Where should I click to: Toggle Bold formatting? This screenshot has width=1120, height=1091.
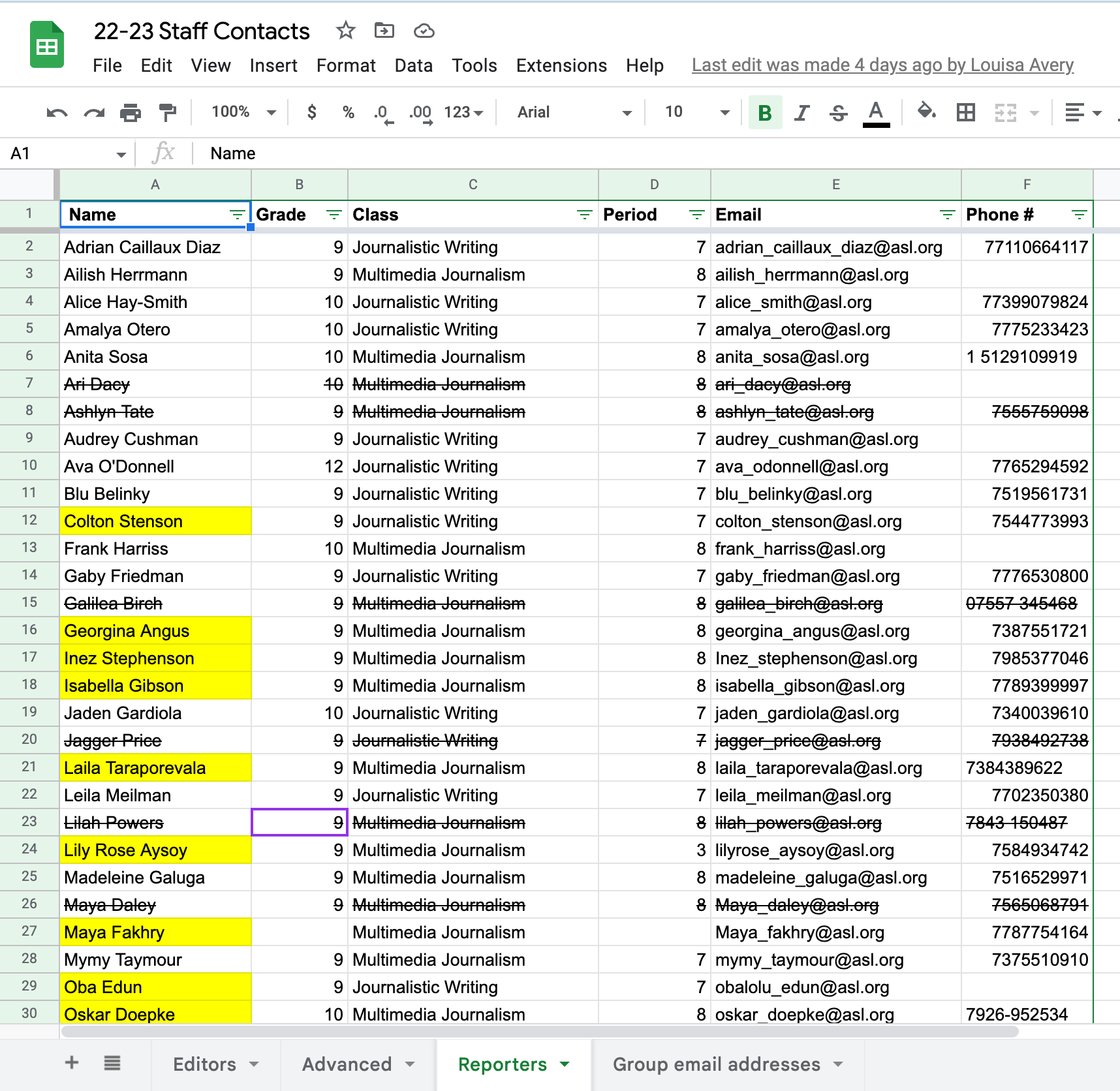pyautogui.click(x=765, y=113)
